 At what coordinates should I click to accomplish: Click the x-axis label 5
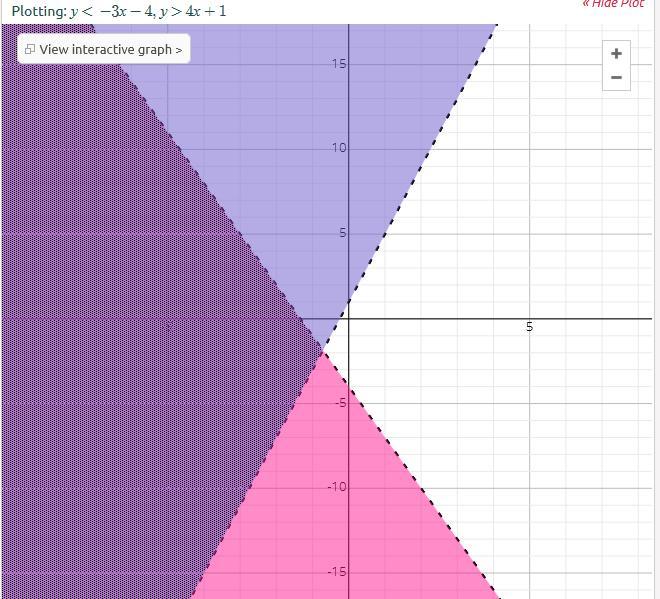[529, 327]
